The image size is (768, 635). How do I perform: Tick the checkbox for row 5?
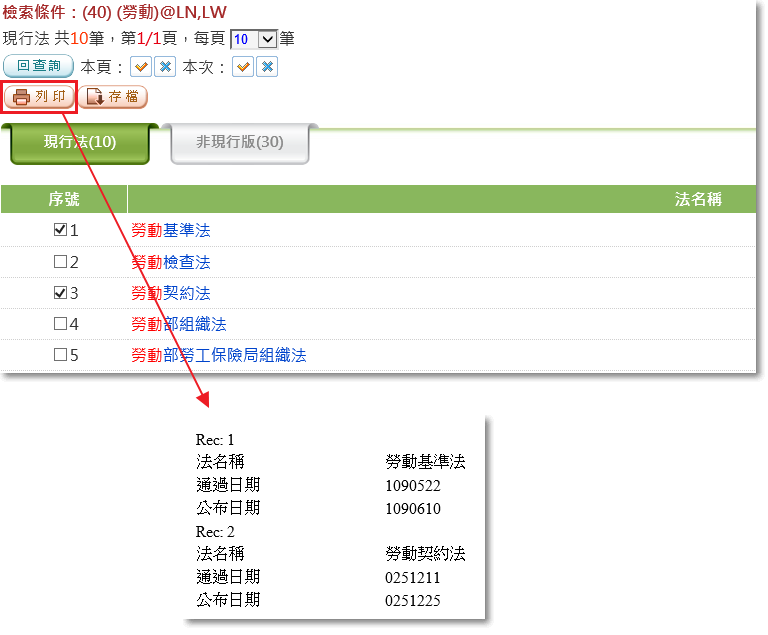pyautogui.click(x=60, y=355)
